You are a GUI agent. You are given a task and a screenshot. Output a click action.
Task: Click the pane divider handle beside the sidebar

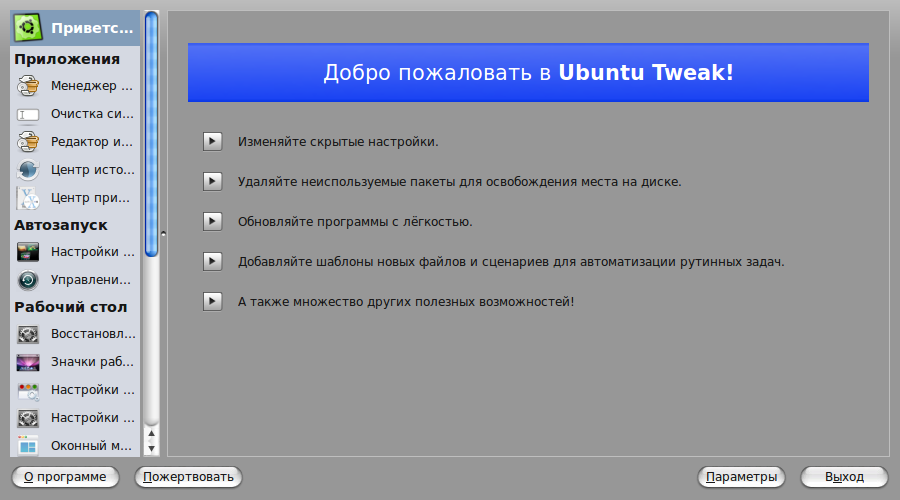[163, 234]
